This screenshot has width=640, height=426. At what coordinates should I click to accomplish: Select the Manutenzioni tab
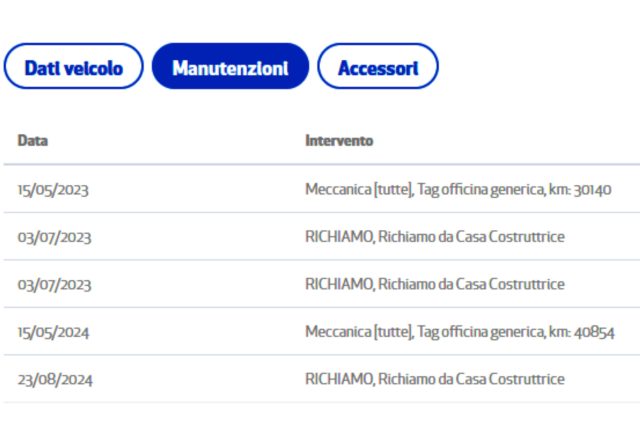[x=230, y=66]
